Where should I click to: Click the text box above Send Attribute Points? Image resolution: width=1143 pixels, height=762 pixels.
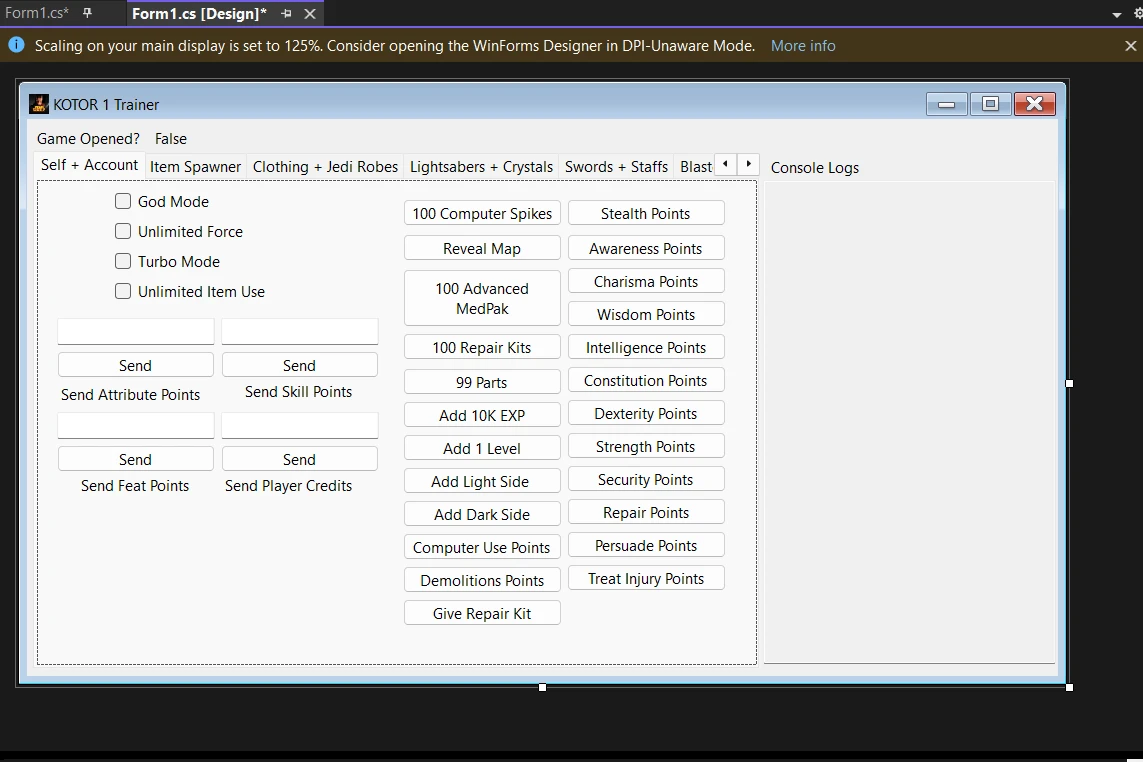coord(136,332)
